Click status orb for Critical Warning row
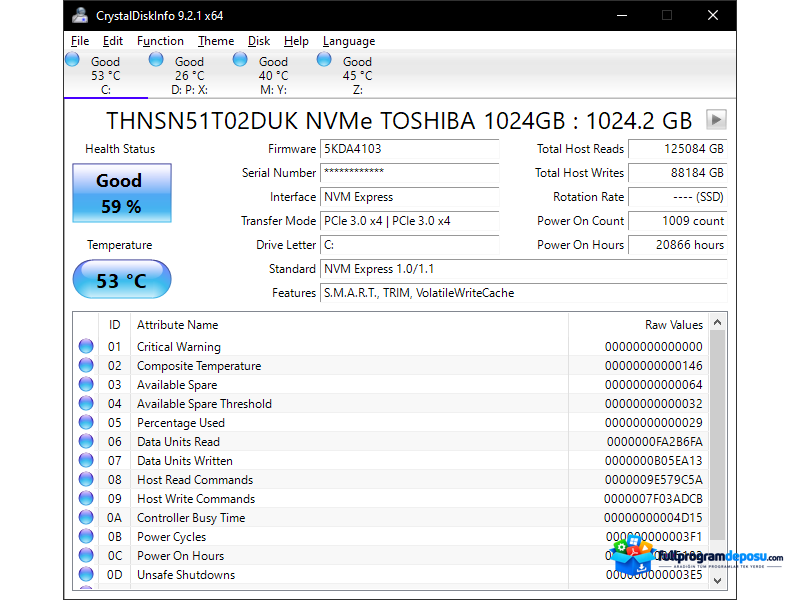Viewport: 800px width, 600px height. [x=86, y=346]
